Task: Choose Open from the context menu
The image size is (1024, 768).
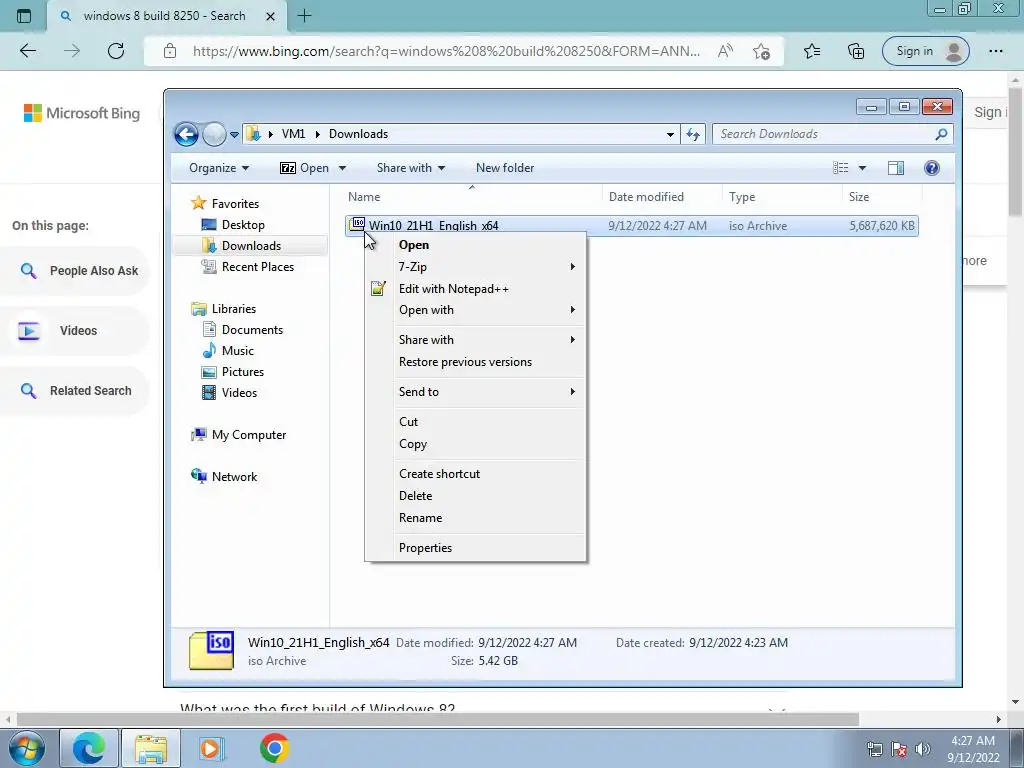Action: tap(475, 245)
